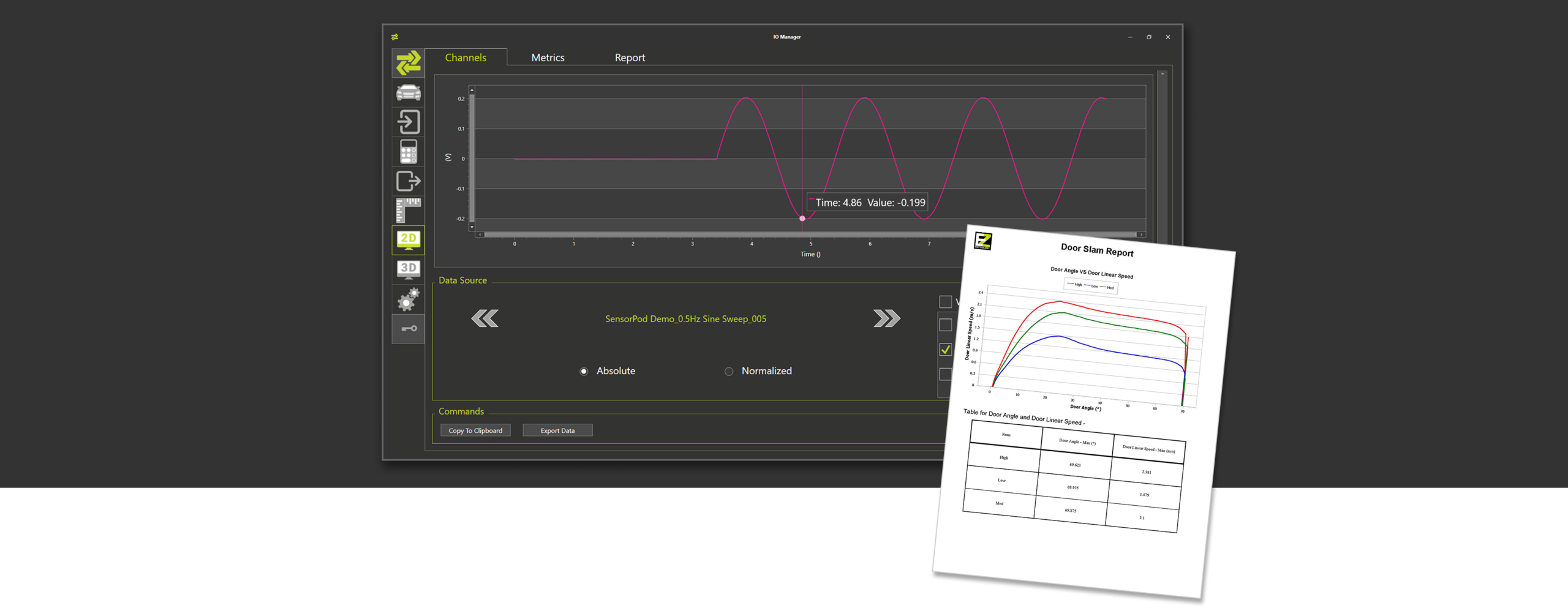Open the Report tab
The height and width of the screenshot is (608, 1568).
[630, 58]
